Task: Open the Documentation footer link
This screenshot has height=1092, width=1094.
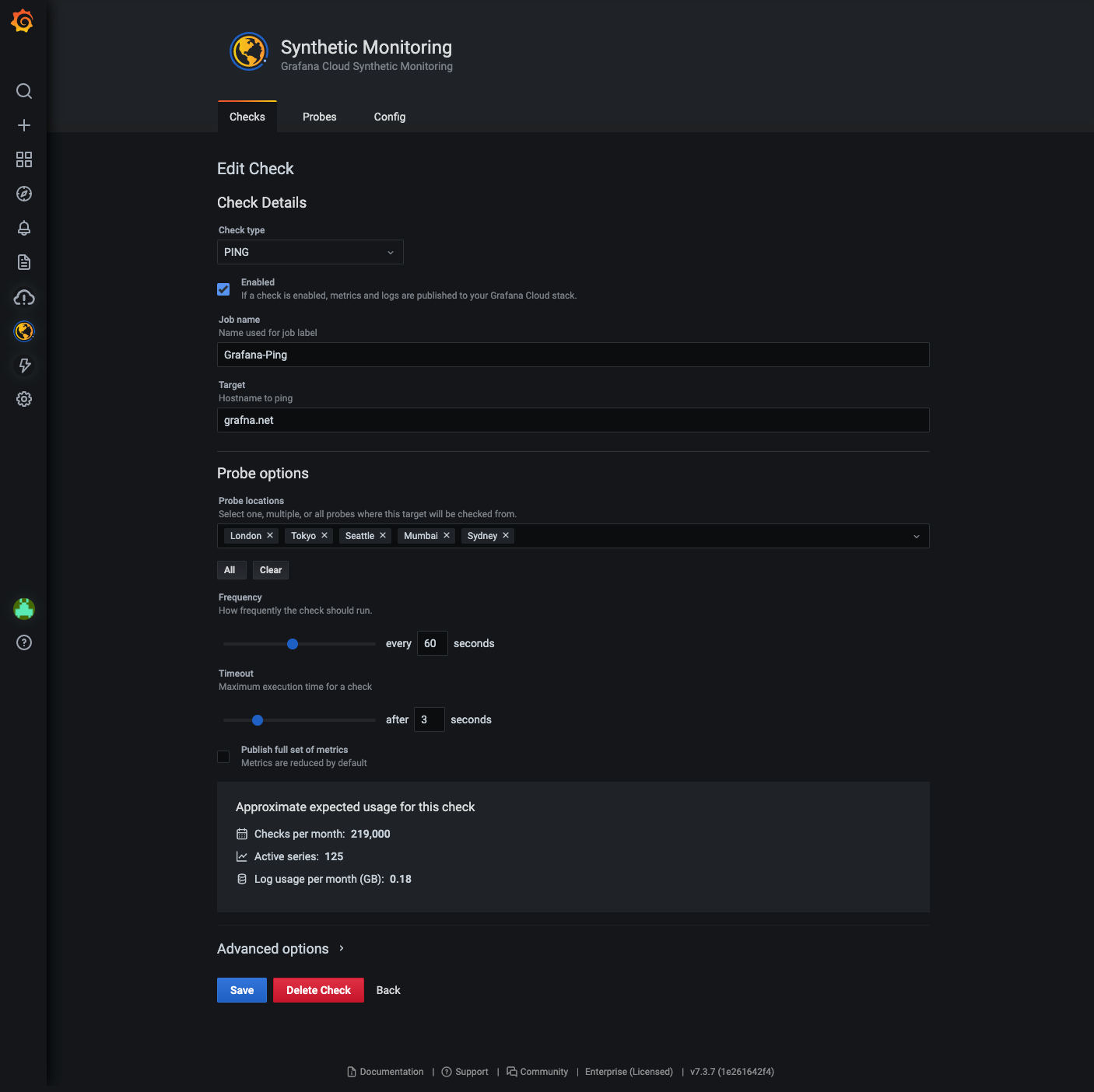Action: (x=385, y=1072)
